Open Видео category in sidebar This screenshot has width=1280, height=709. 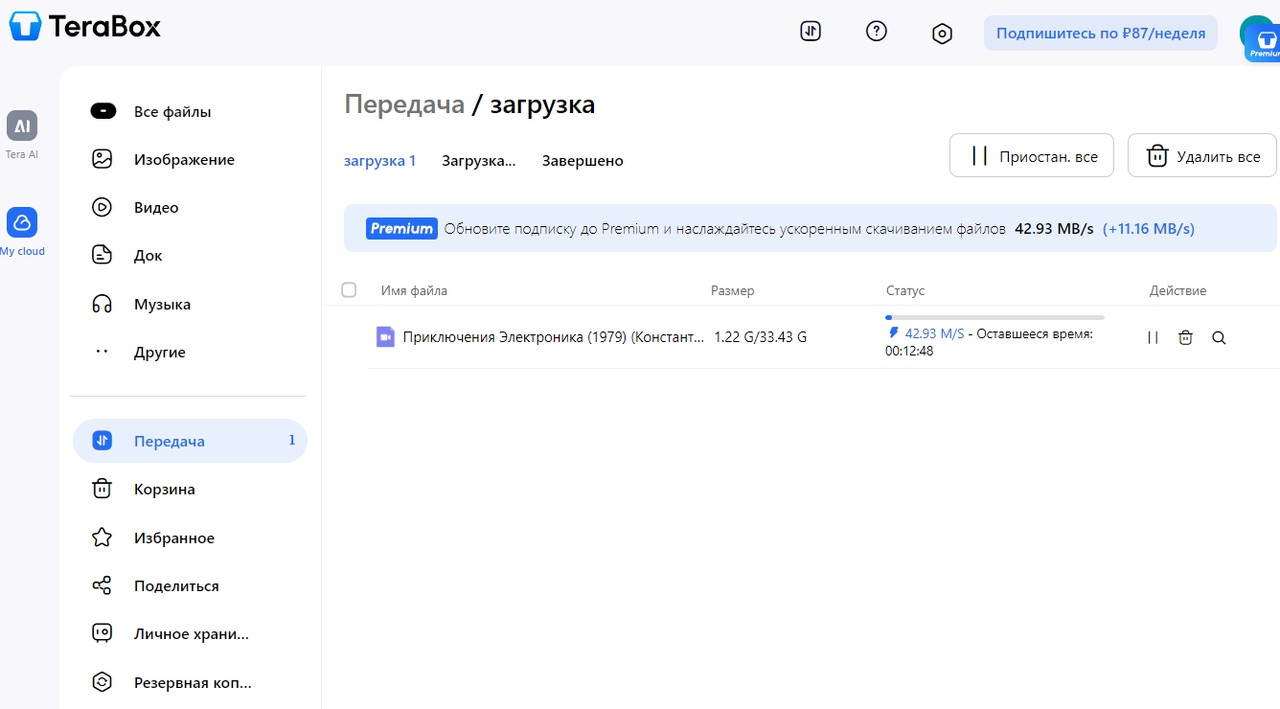[190, 207]
